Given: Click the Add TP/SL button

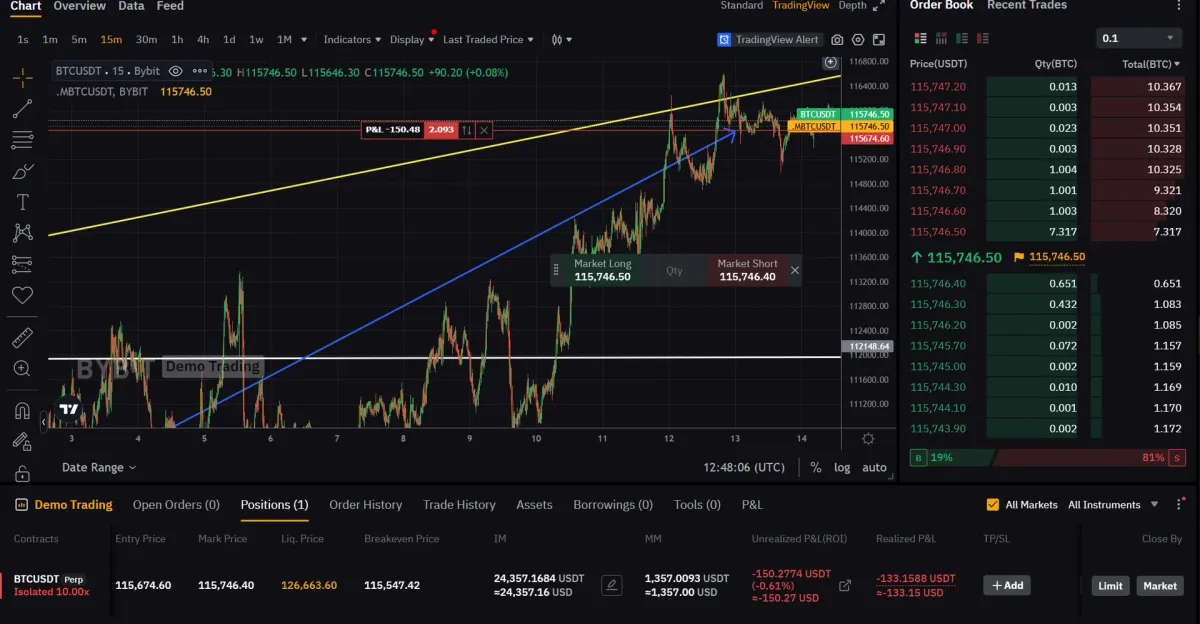Looking at the screenshot, I should coord(1007,585).
